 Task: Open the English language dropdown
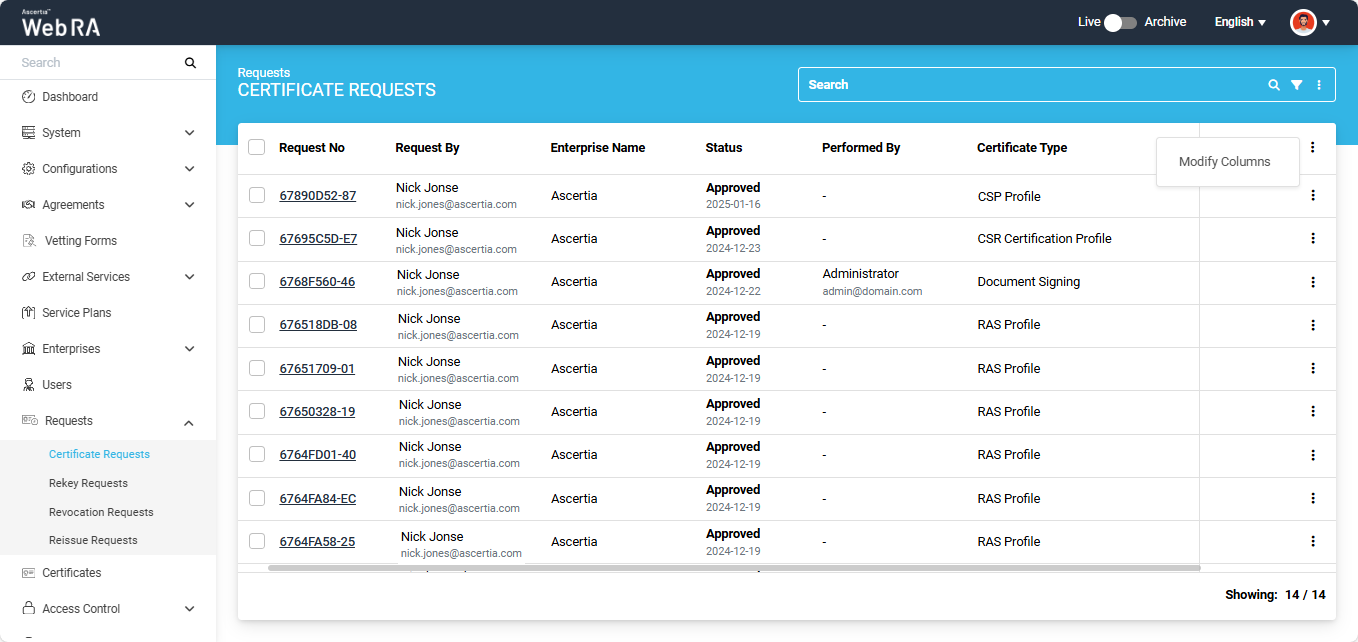point(1240,22)
